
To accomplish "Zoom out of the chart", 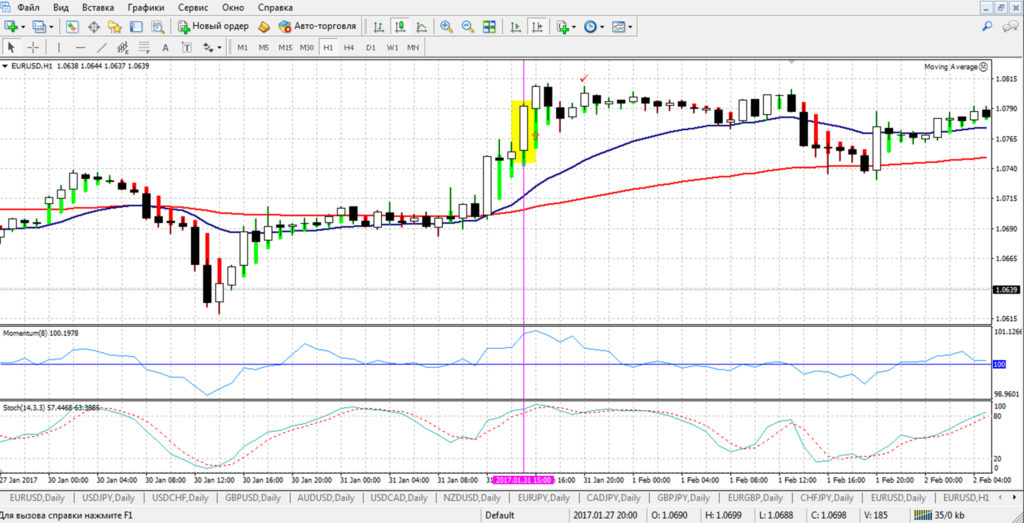I will [x=468, y=27].
